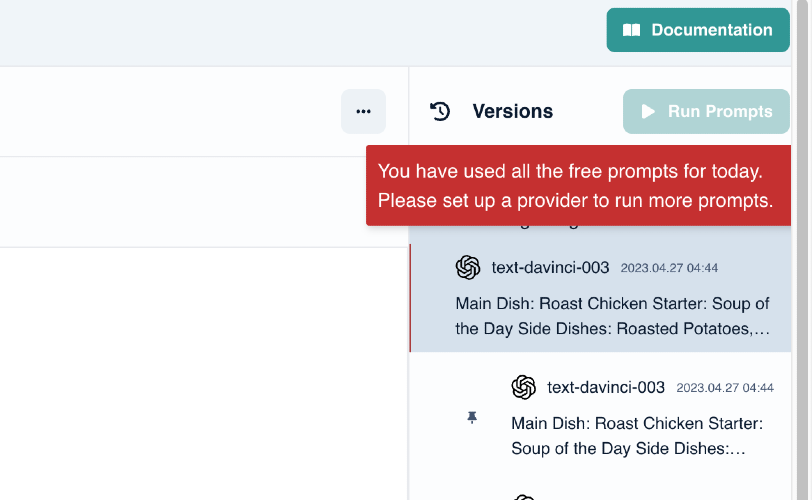Open the three-dots more options menu
The width and height of the screenshot is (812, 500).
coord(363,111)
